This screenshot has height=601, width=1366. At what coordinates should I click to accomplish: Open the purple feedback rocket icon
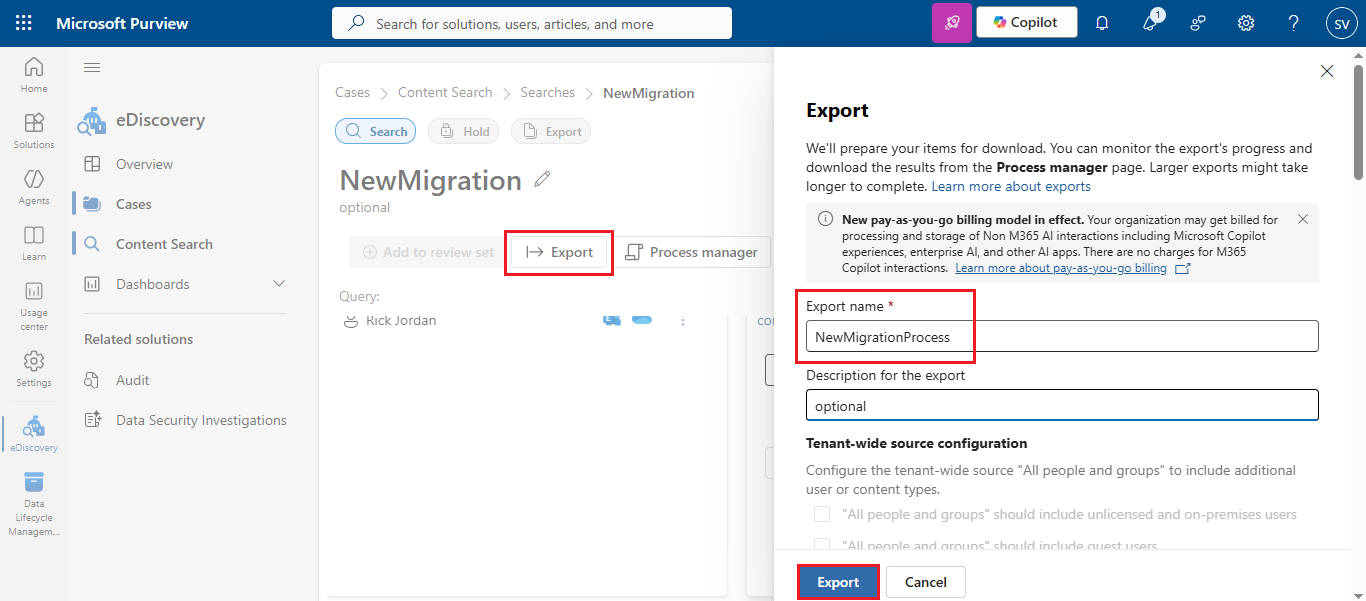coord(951,23)
